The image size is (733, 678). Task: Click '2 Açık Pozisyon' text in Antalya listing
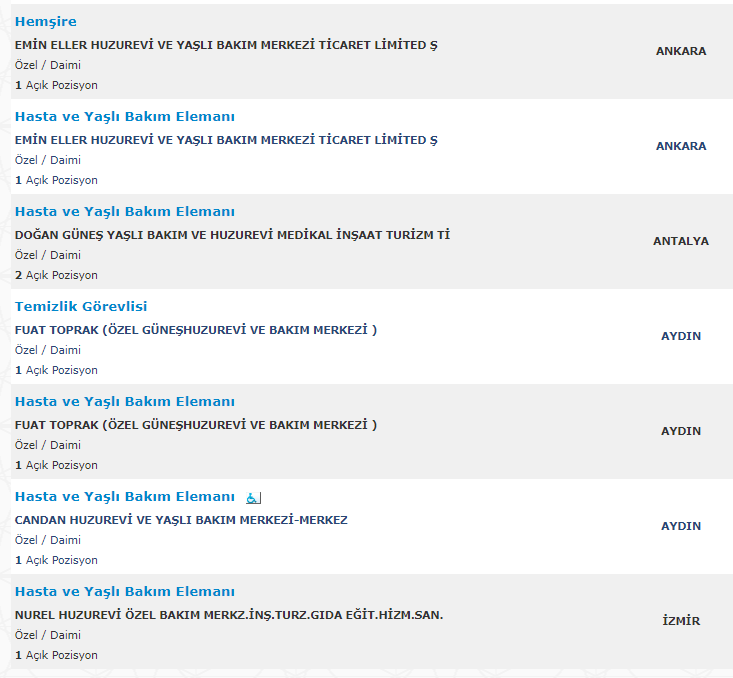[x=56, y=275]
